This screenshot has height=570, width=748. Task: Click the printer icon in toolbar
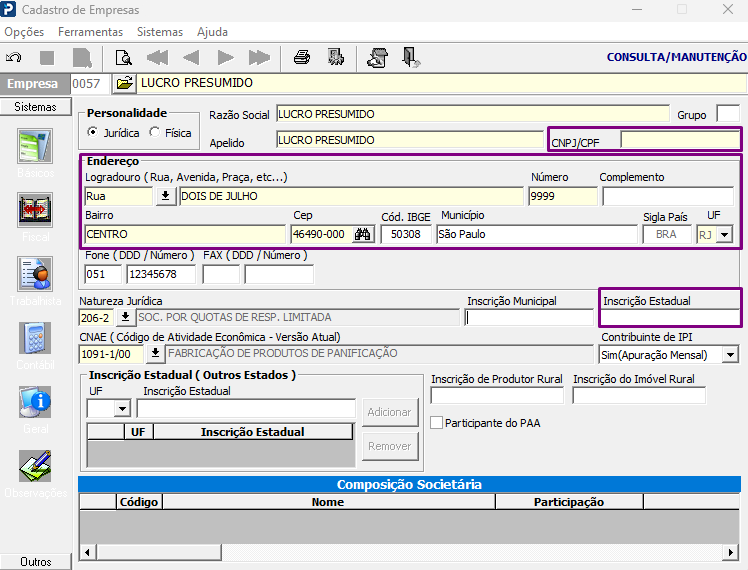(x=301, y=58)
